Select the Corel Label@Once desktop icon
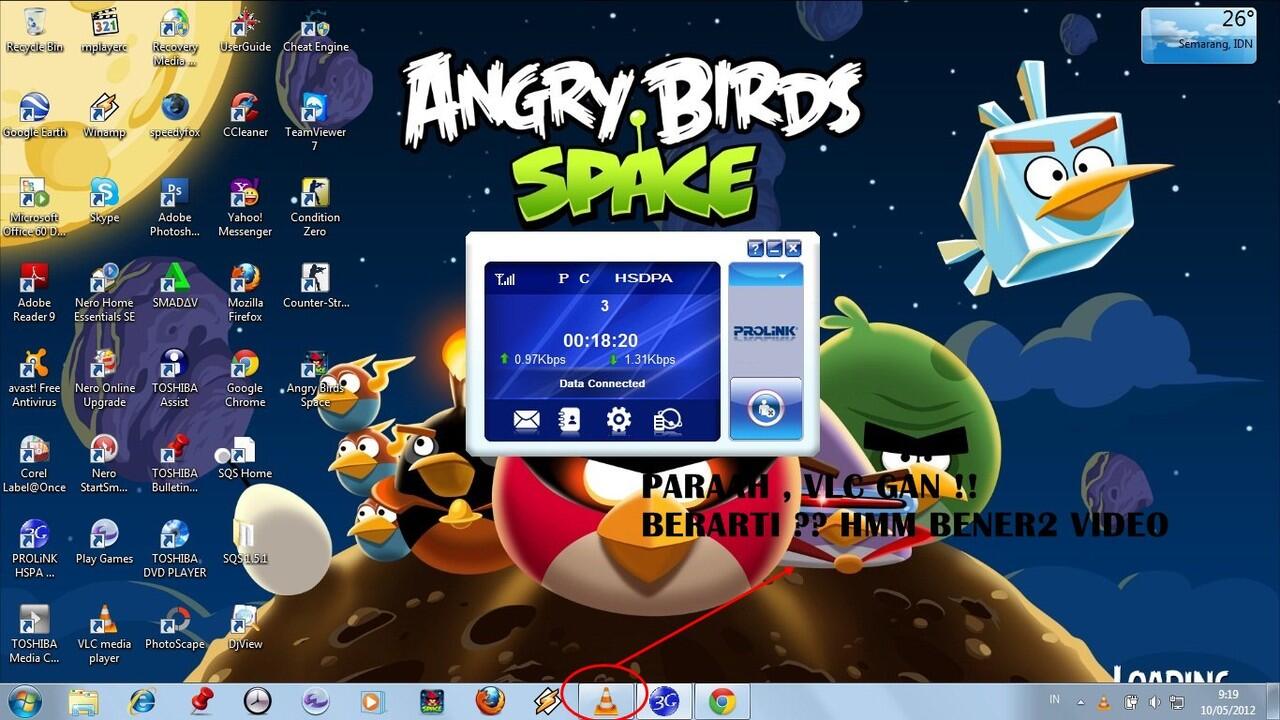 click(35, 464)
